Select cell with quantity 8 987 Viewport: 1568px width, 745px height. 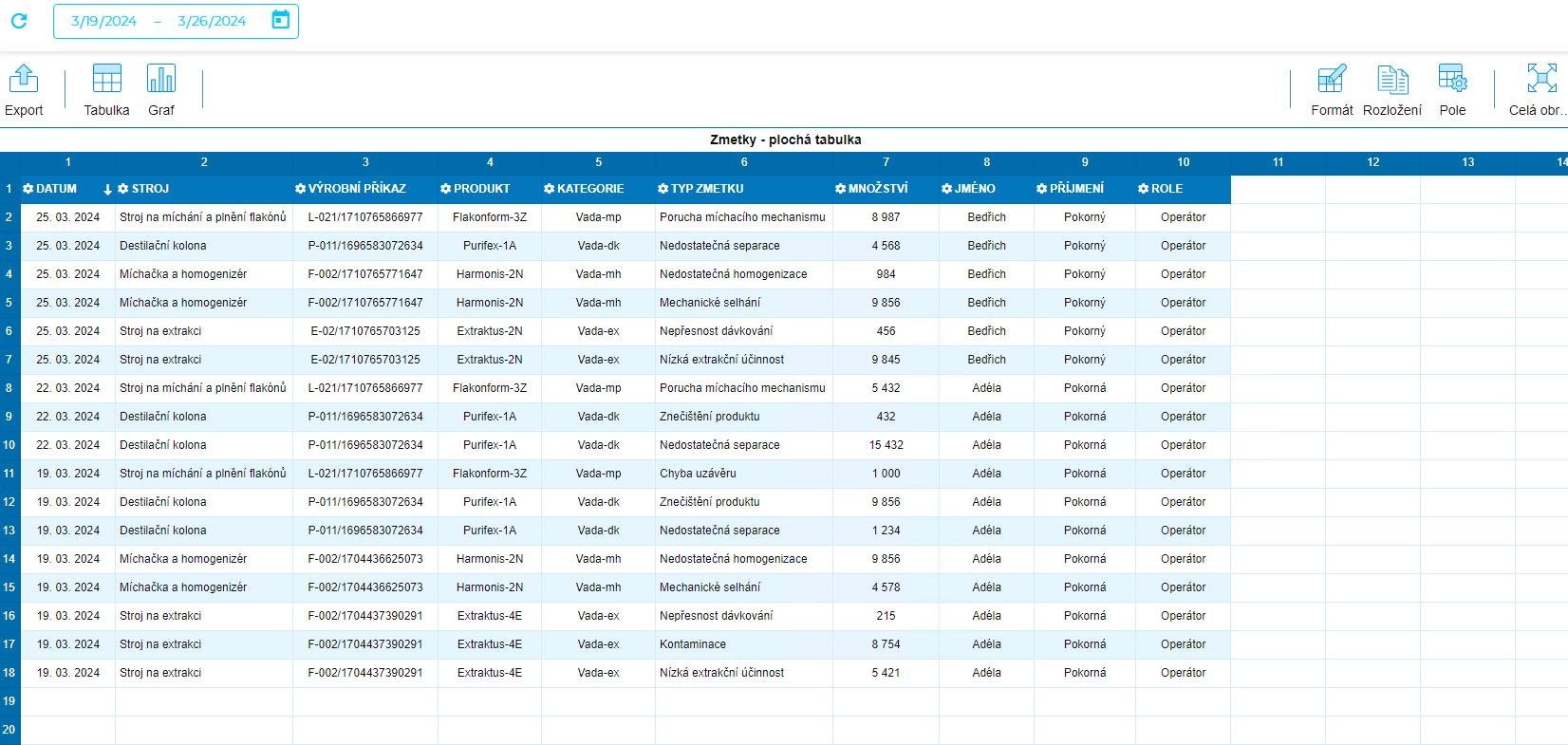tap(886, 217)
